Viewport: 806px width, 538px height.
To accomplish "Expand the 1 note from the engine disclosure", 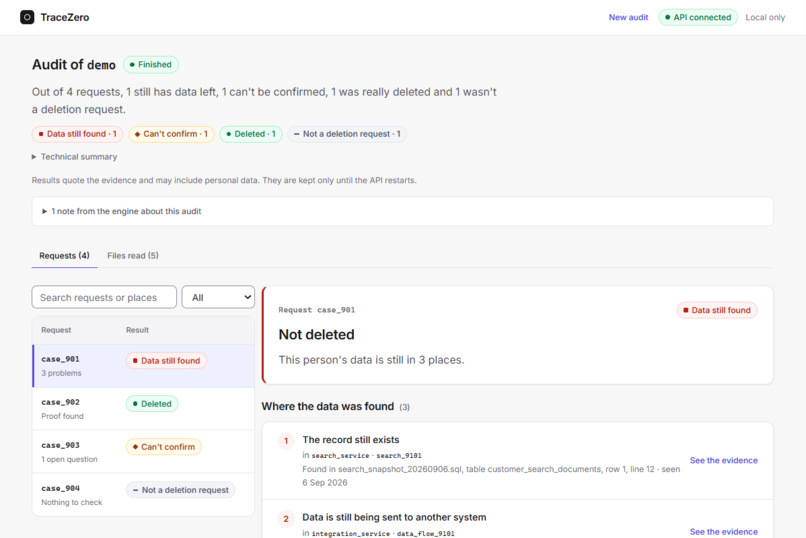I will [x=122, y=211].
